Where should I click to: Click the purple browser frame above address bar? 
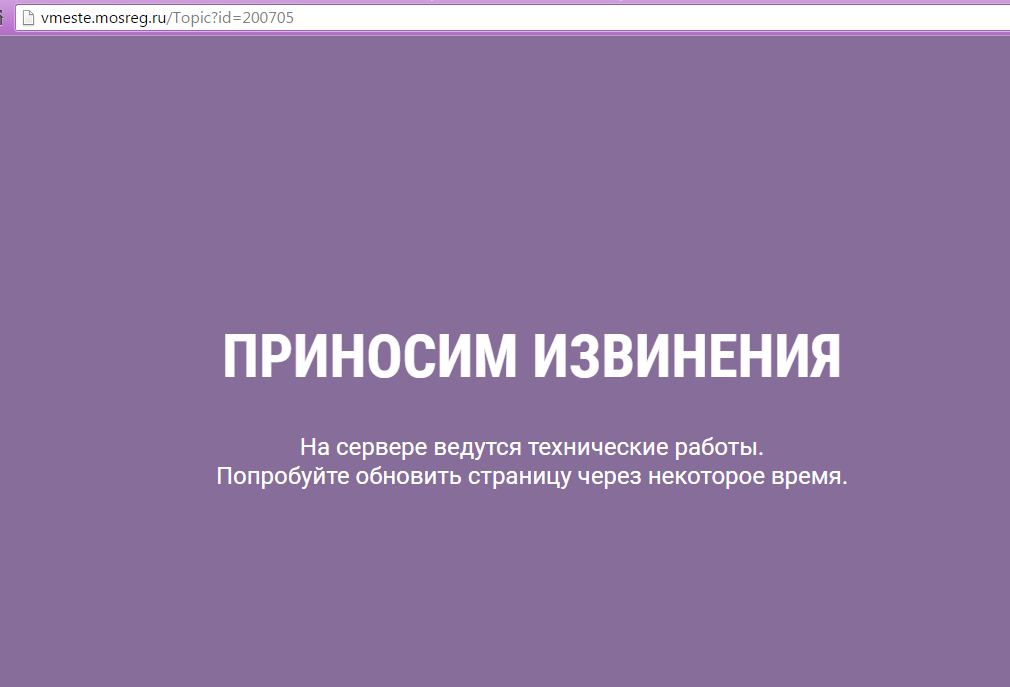click(500, 2)
